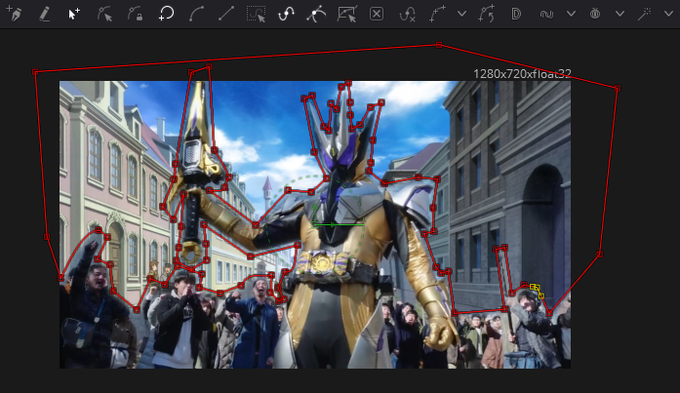The height and width of the screenshot is (393, 680).
Task: Click the Delete points X icon
Action: pos(376,14)
